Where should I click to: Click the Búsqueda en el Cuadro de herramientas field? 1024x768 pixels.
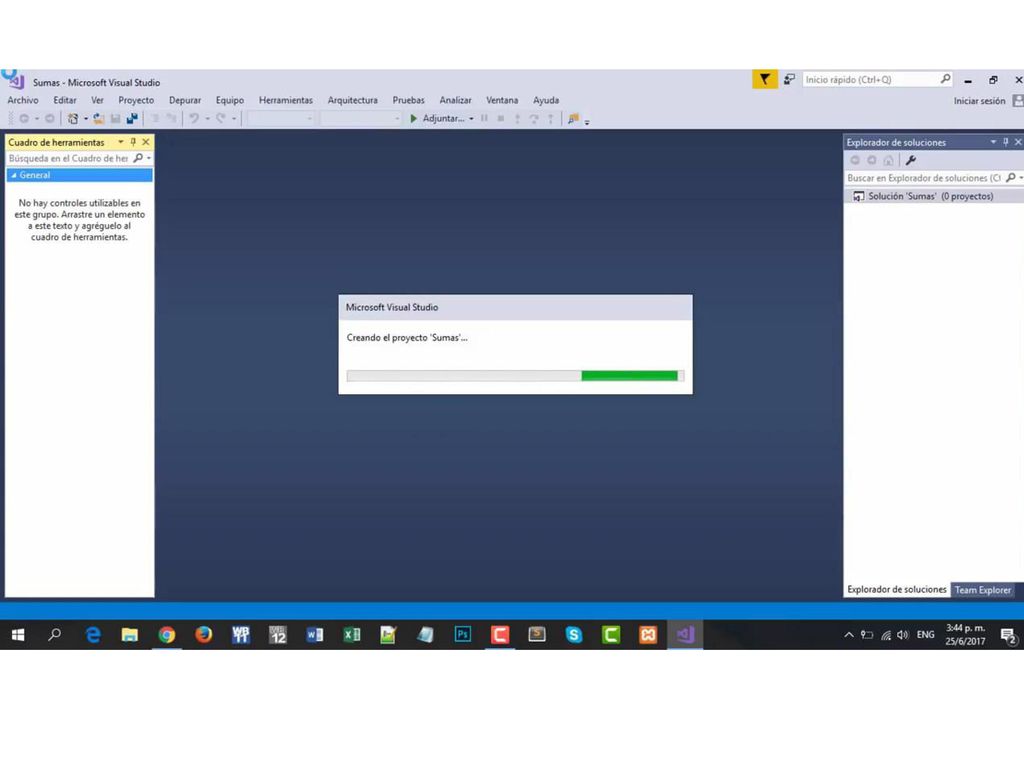coord(79,158)
